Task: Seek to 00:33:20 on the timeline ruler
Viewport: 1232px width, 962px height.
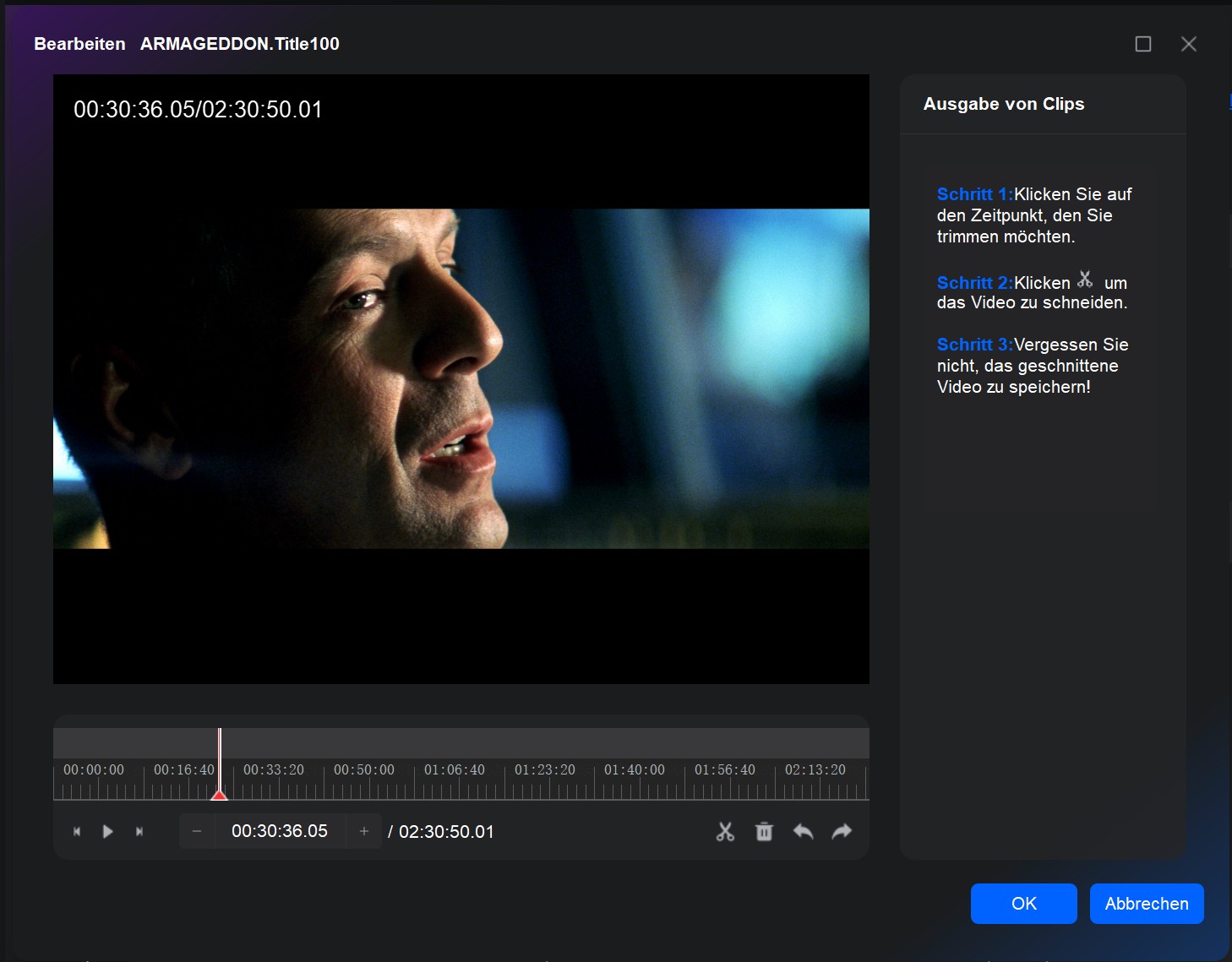Action: click(274, 770)
